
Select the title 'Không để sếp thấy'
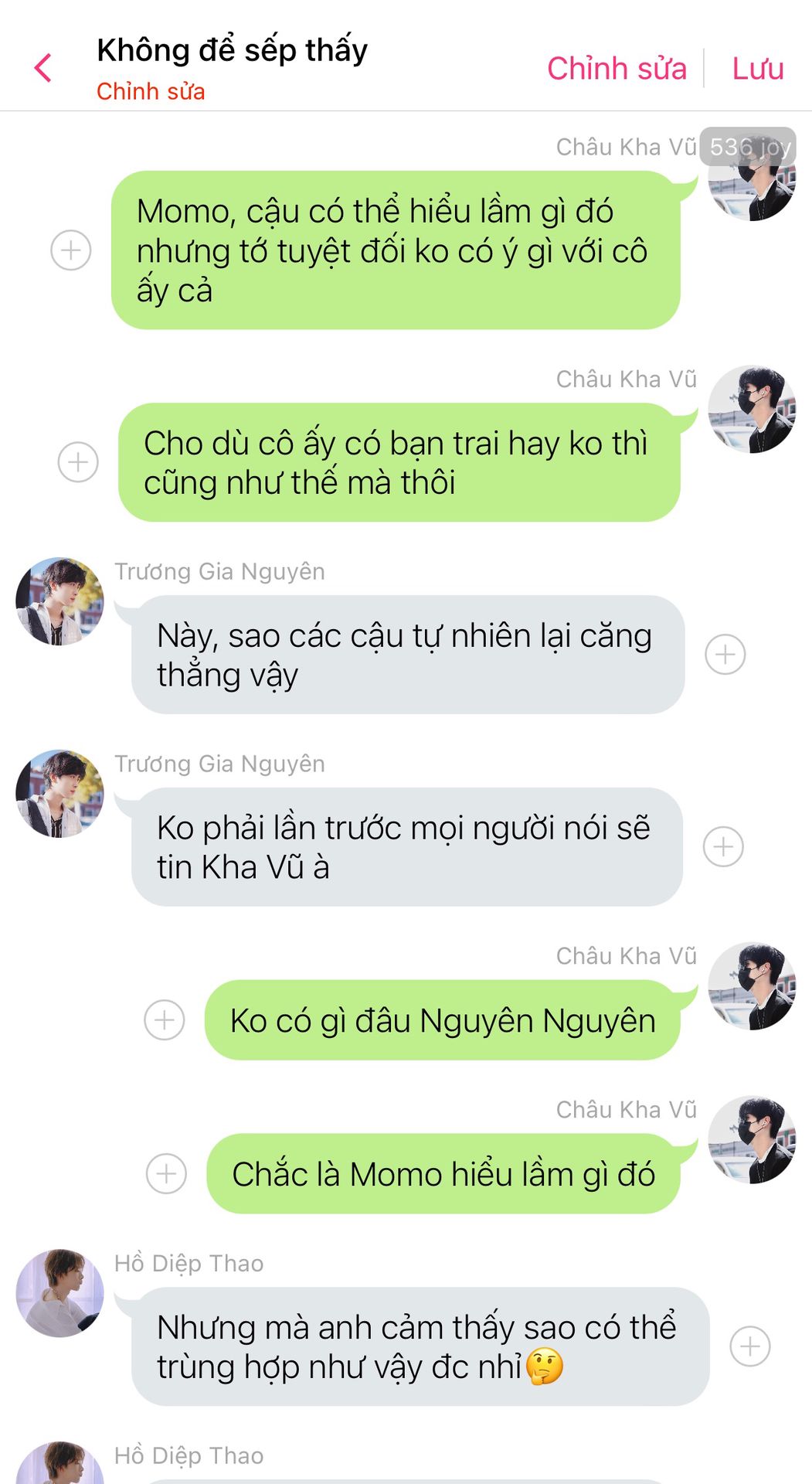[x=232, y=50]
